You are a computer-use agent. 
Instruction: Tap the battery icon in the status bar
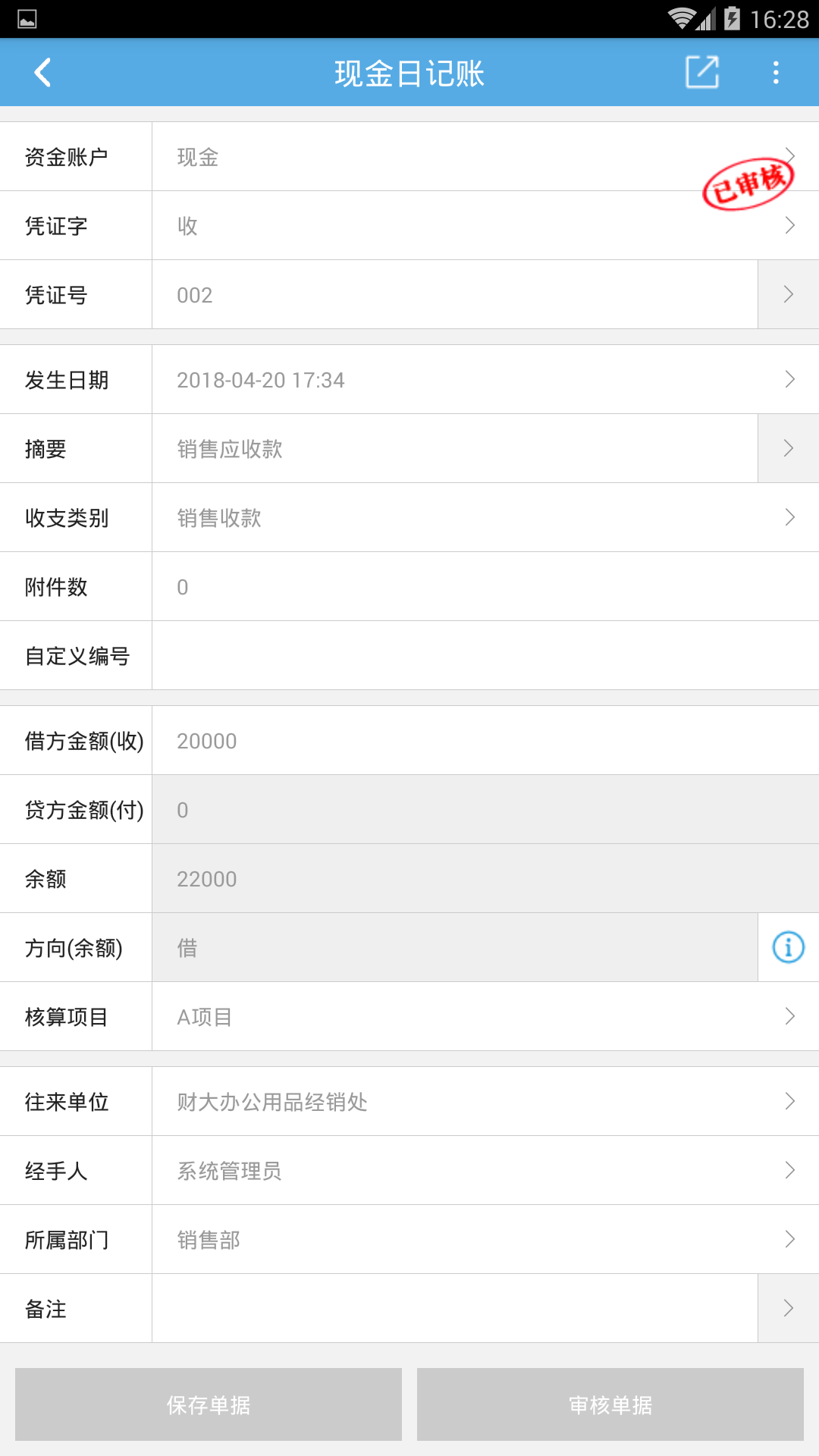[732, 18]
